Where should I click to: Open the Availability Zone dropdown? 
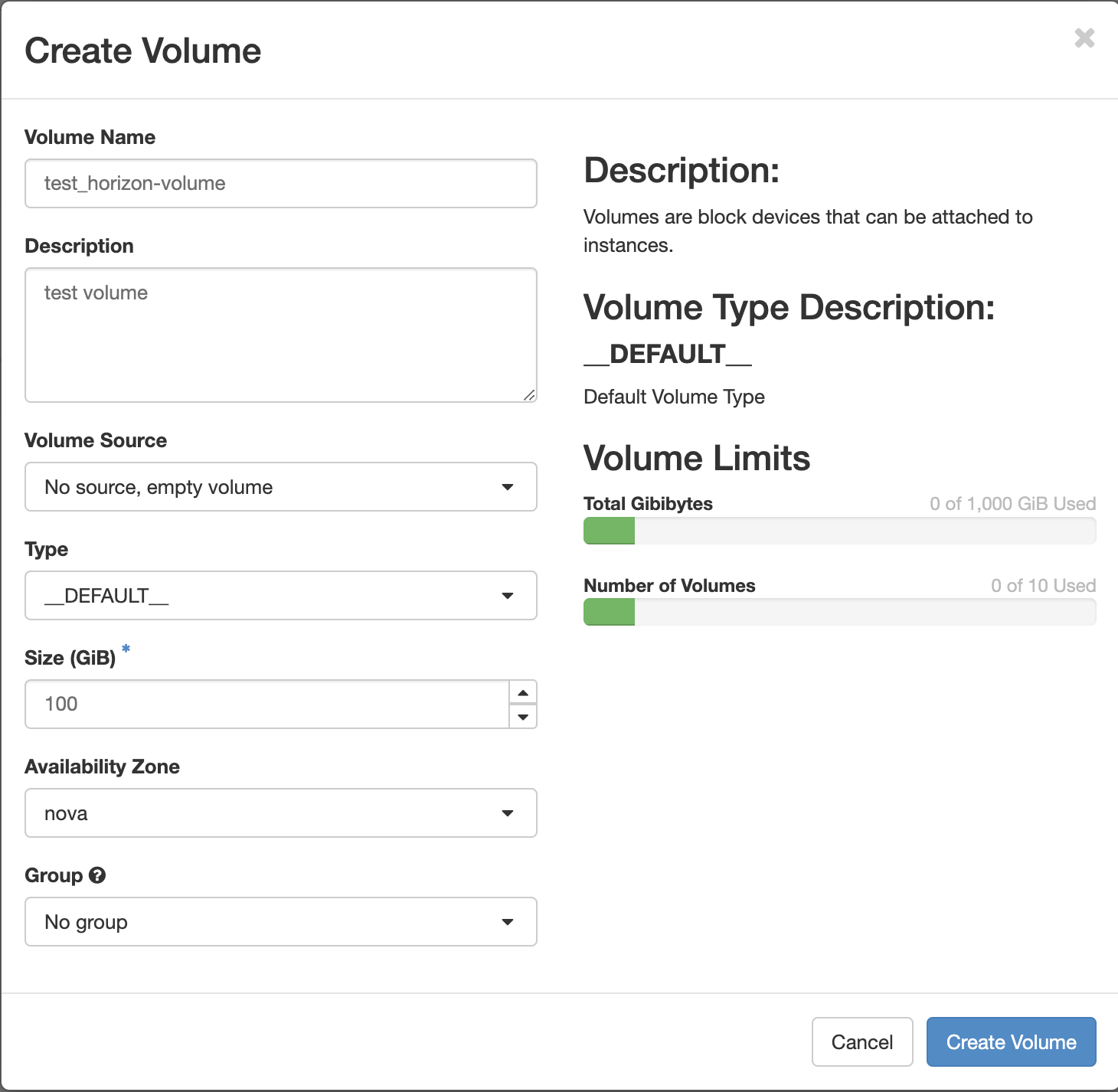pyautogui.click(x=281, y=813)
